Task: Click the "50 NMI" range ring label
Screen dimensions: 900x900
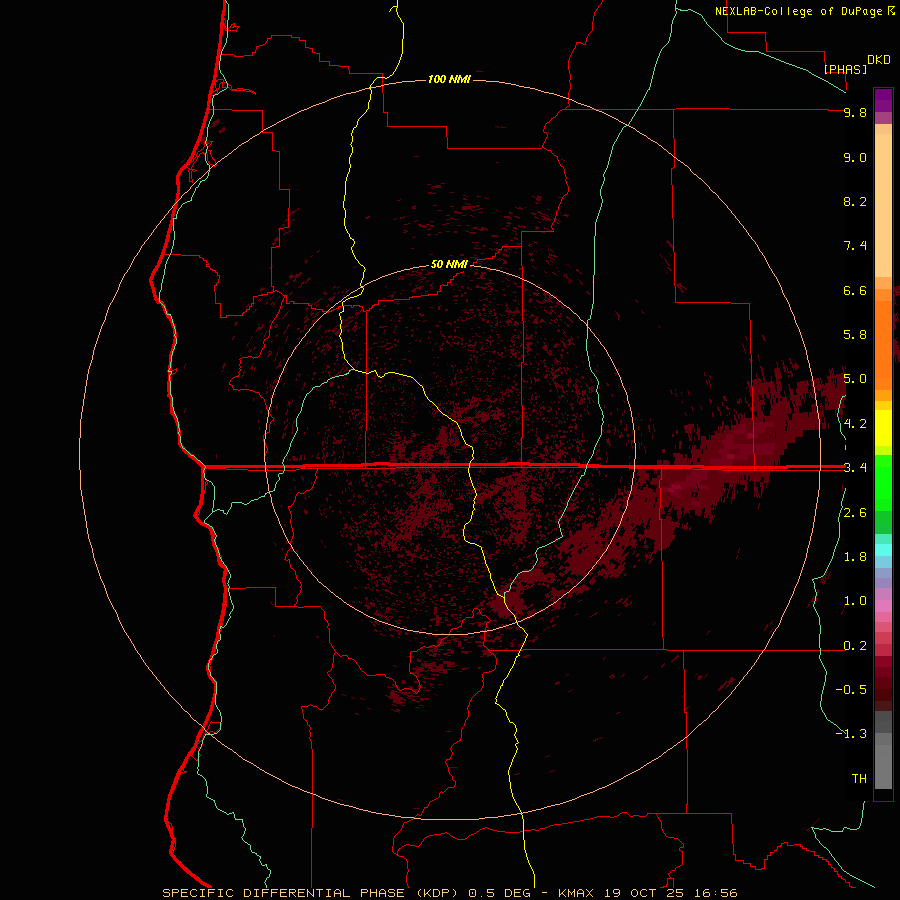Action: click(x=449, y=264)
